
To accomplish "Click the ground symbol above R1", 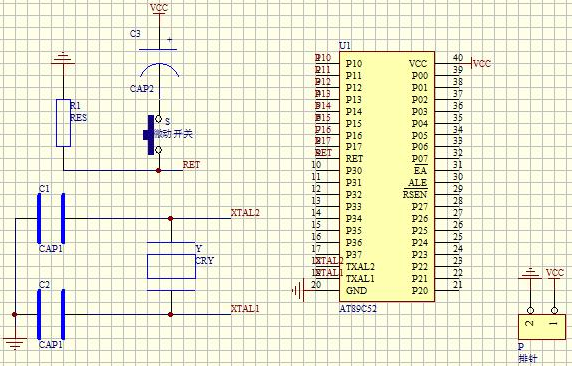I will point(63,58).
